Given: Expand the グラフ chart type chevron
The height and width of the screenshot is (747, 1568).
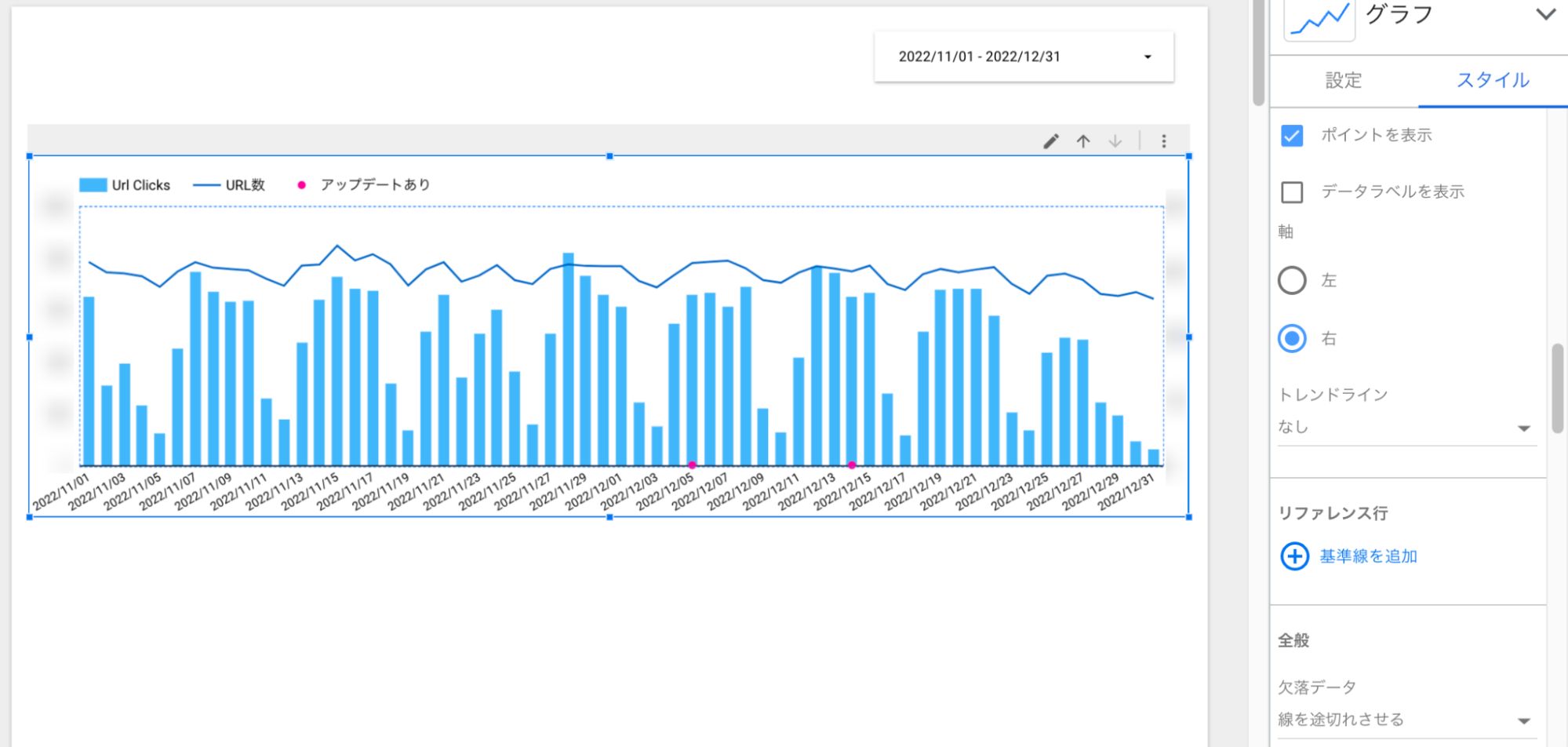Looking at the screenshot, I should (1545, 14).
